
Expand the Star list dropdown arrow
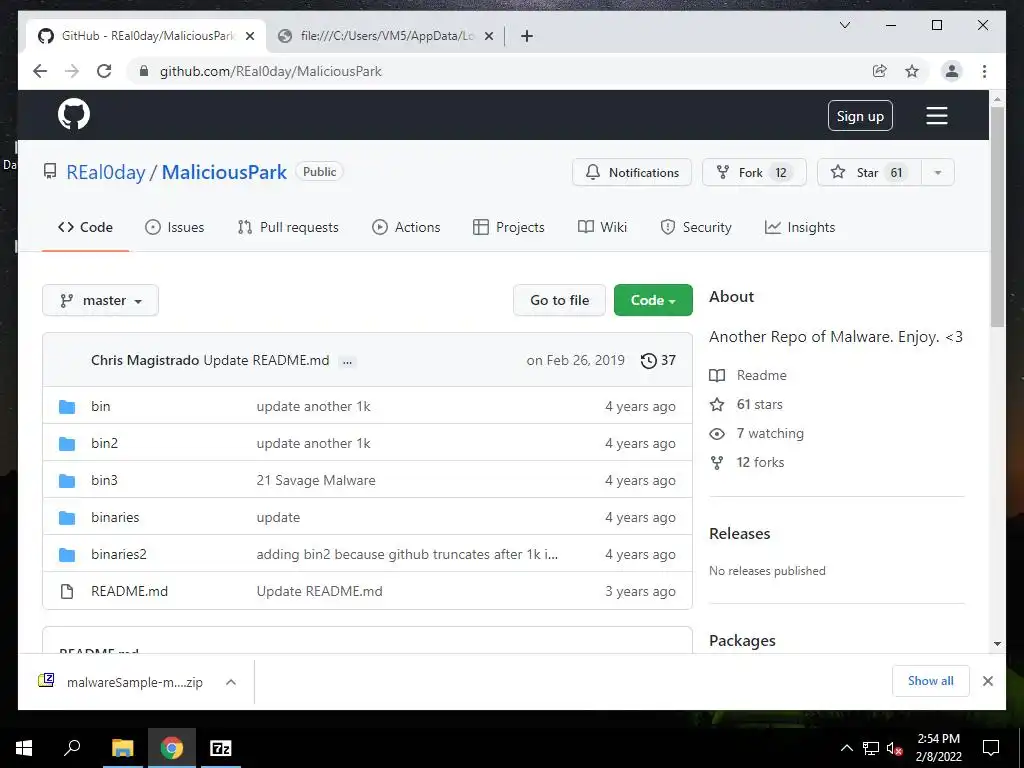[x=938, y=172]
